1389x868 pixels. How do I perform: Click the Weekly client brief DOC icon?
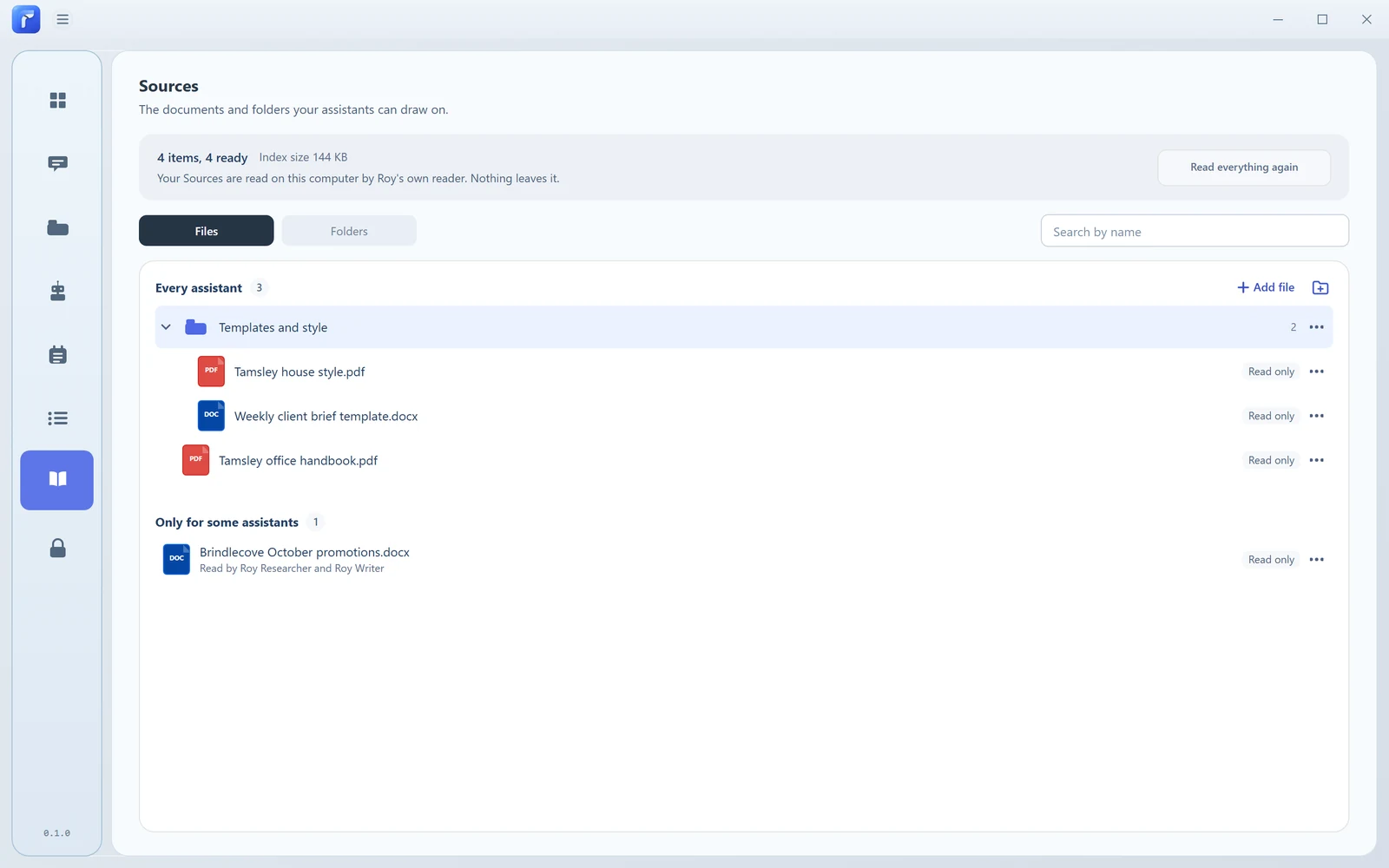point(211,416)
